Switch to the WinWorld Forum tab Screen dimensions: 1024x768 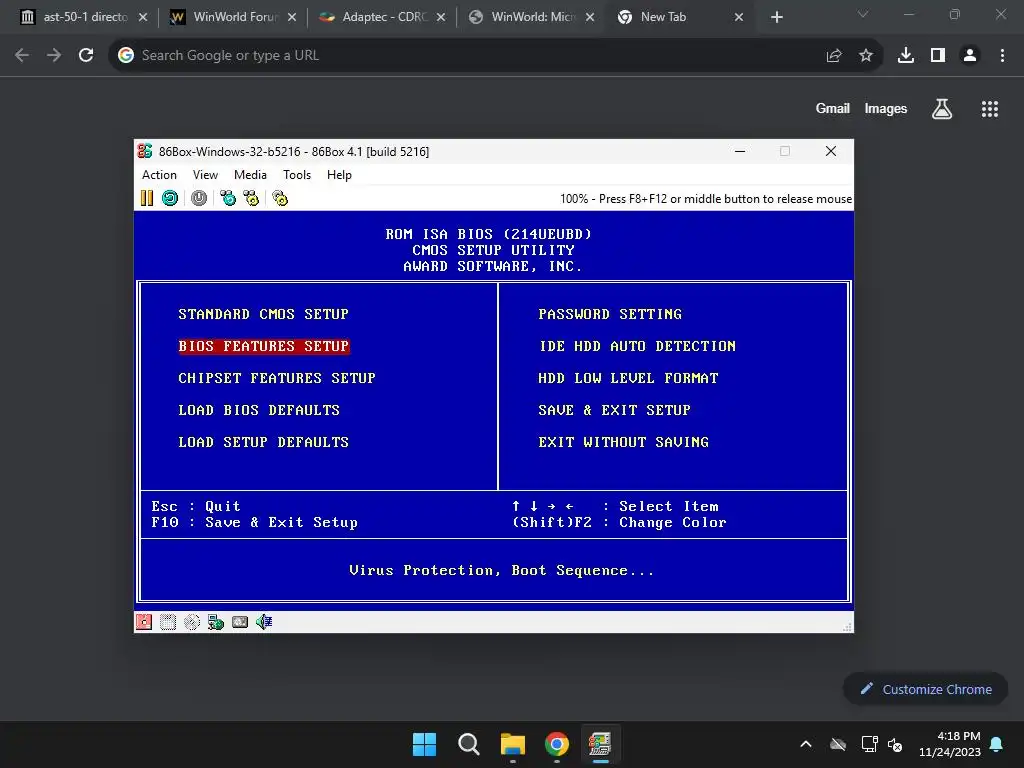[234, 17]
